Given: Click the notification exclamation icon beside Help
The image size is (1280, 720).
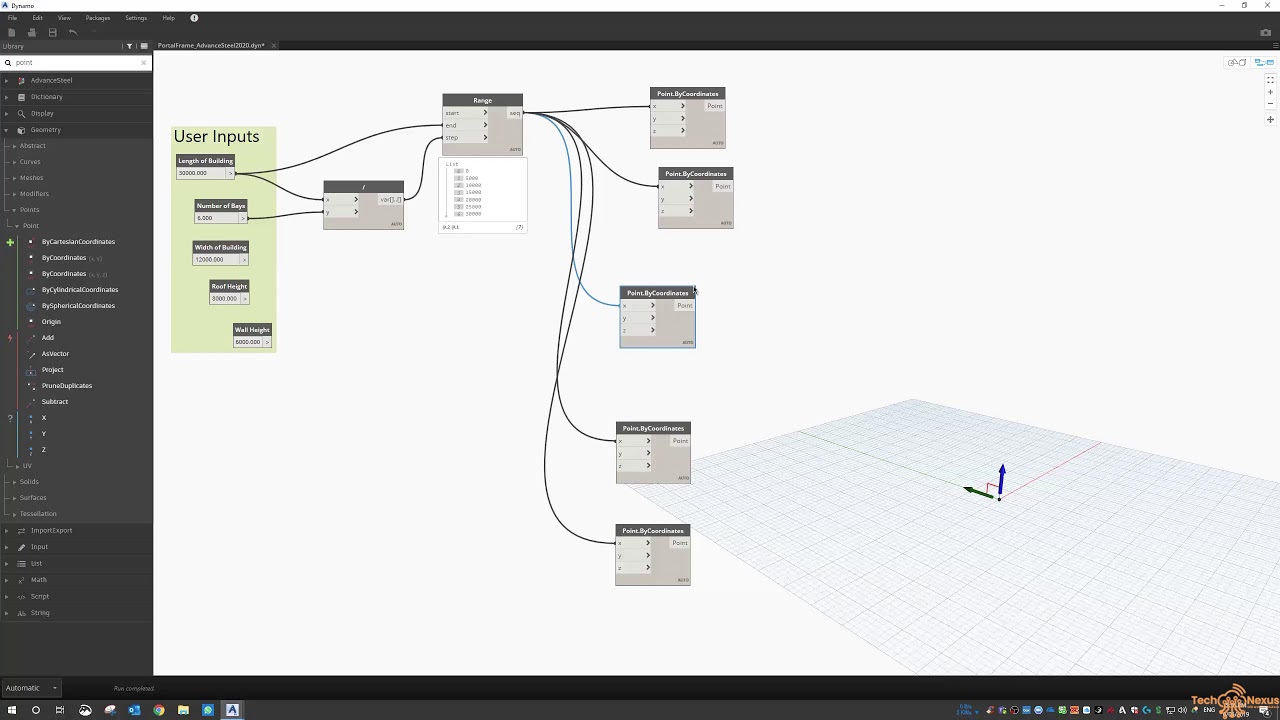Looking at the screenshot, I should (194, 18).
